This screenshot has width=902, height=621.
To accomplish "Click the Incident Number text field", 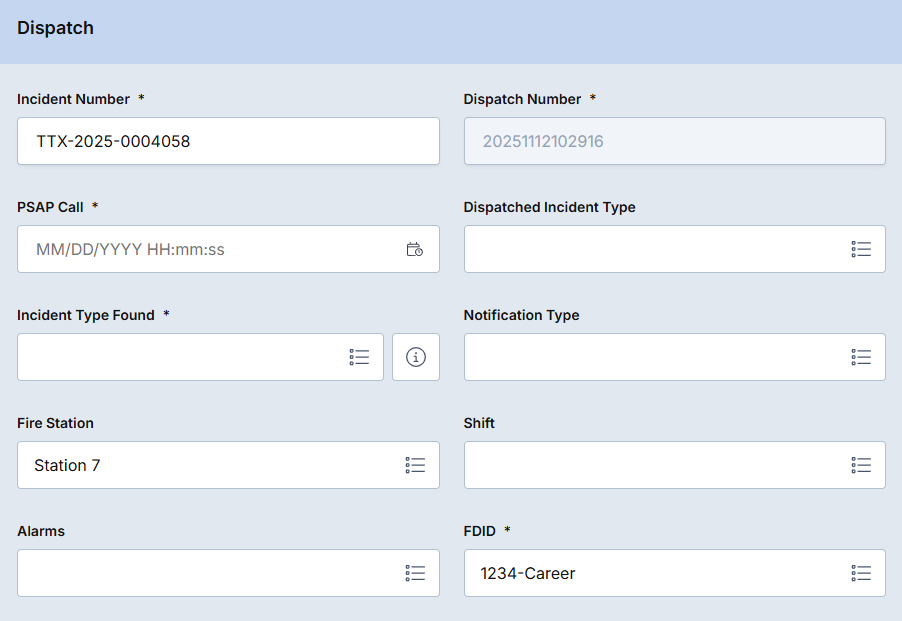I will tap(228, 141).
